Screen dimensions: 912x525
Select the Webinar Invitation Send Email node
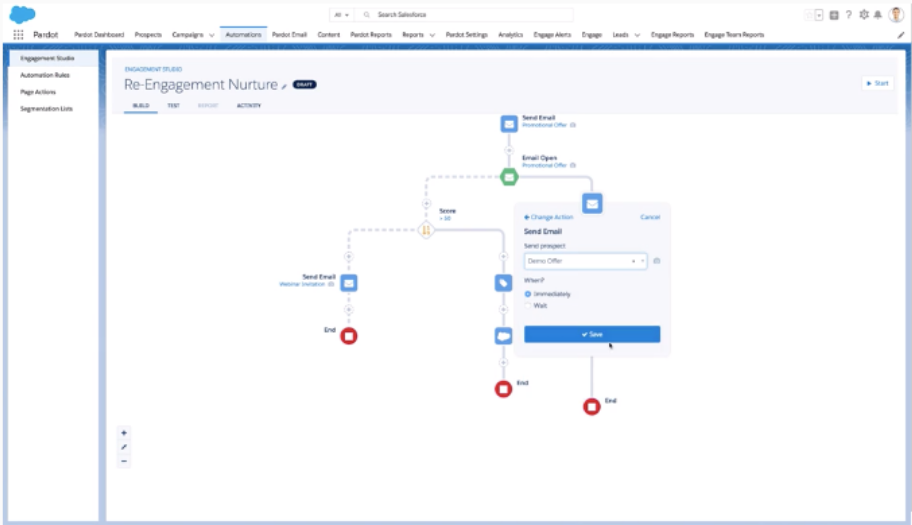pyautogui.click(x=348, y=283)
